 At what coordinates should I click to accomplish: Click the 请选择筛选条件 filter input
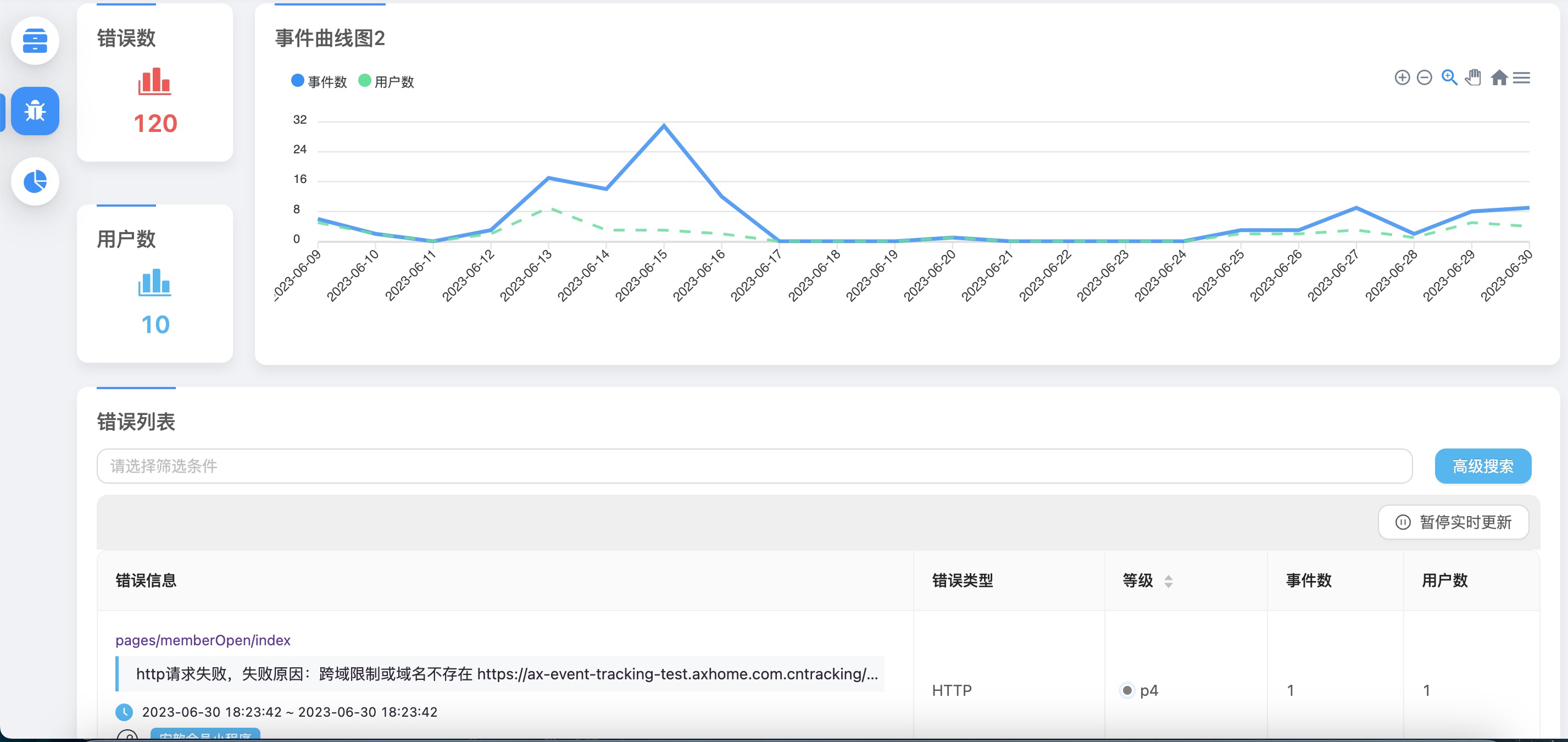click(x=754, y=466)
